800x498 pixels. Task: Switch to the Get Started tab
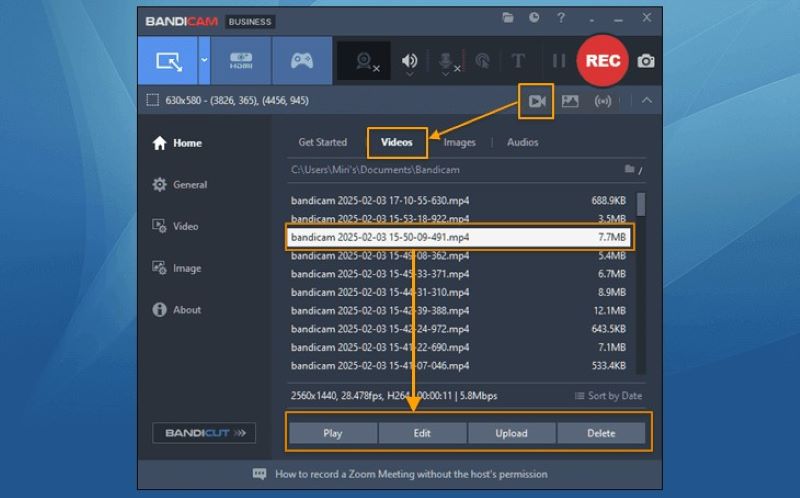click(322, 142)
